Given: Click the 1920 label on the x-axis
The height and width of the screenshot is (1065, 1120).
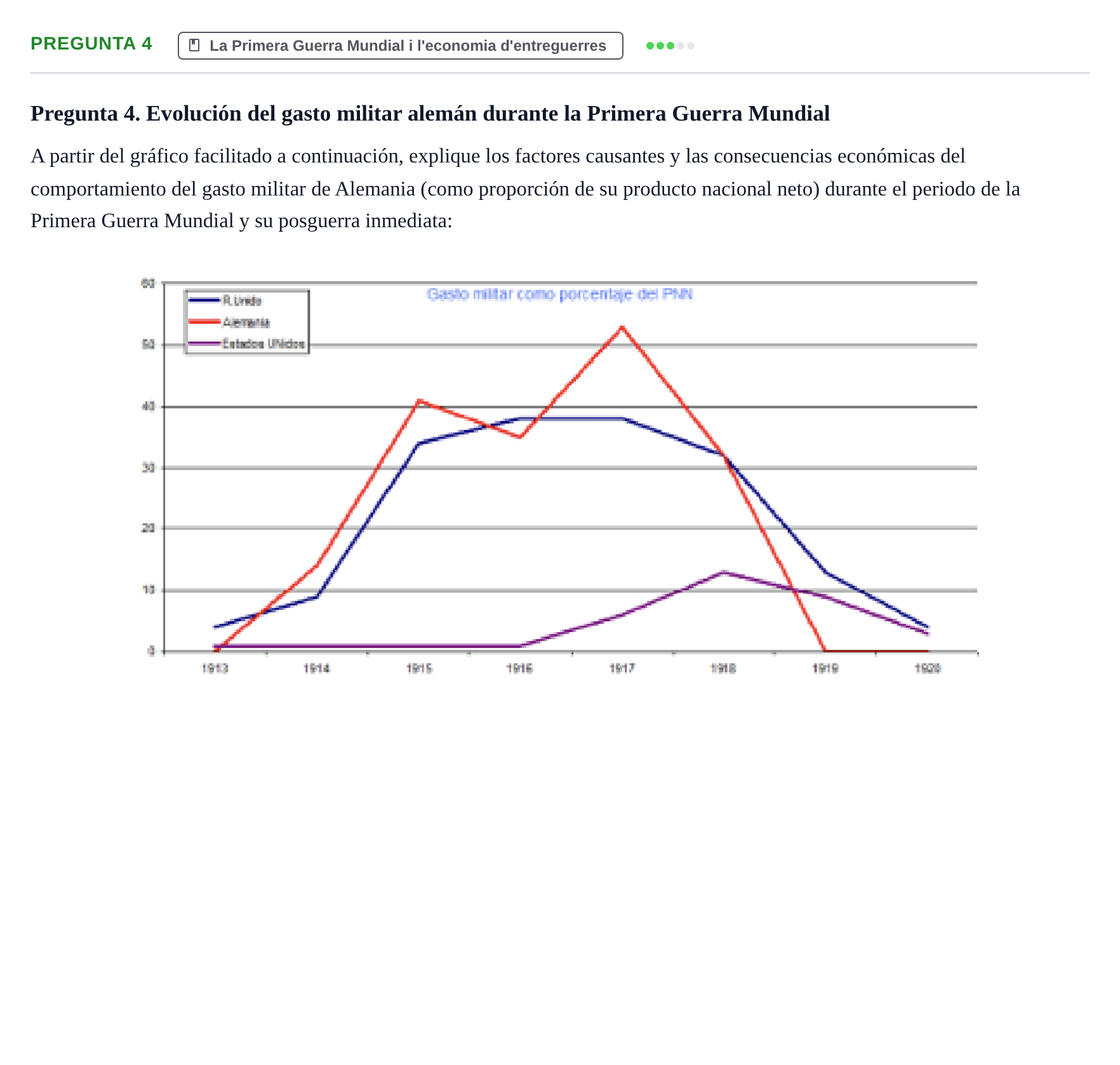Looking at the screenshot, I should [x=928, y=668].
